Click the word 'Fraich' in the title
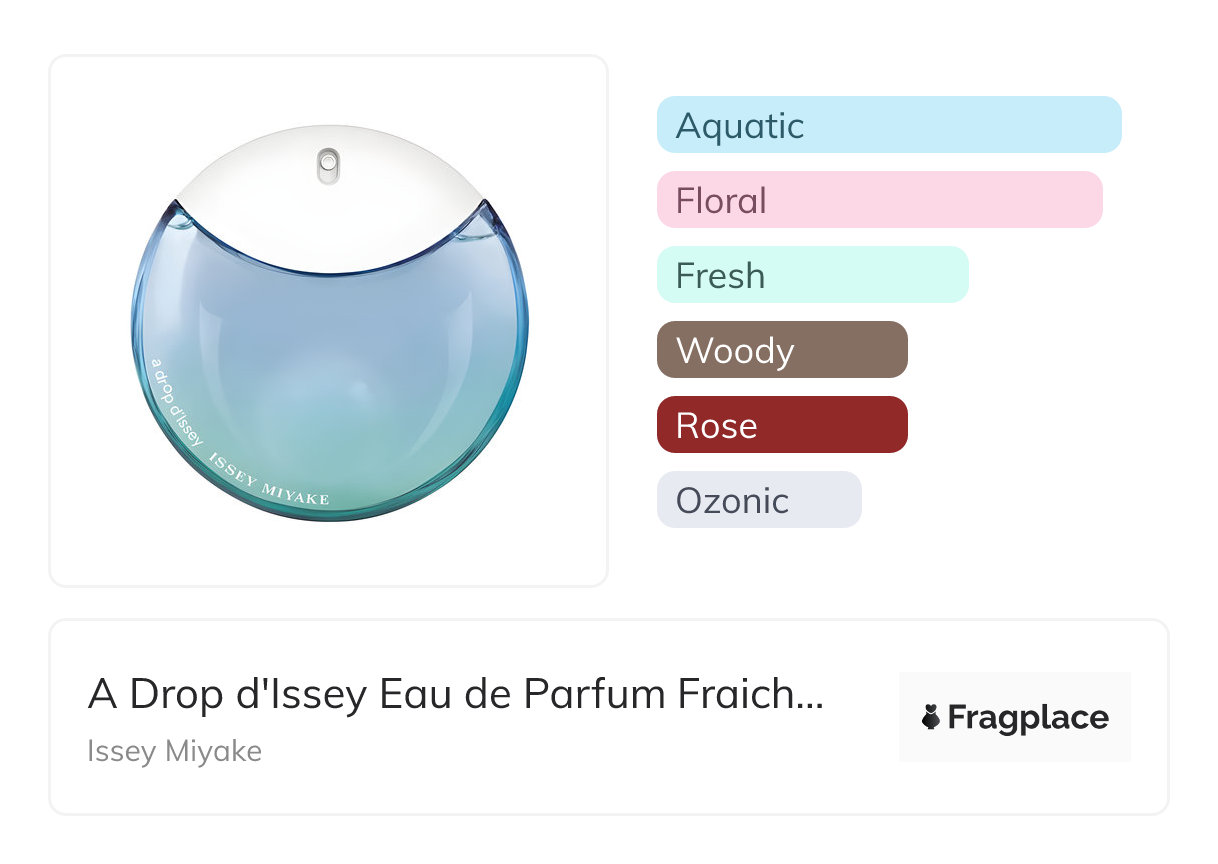This screenshot has width=1218, height=864. (733, 694)
